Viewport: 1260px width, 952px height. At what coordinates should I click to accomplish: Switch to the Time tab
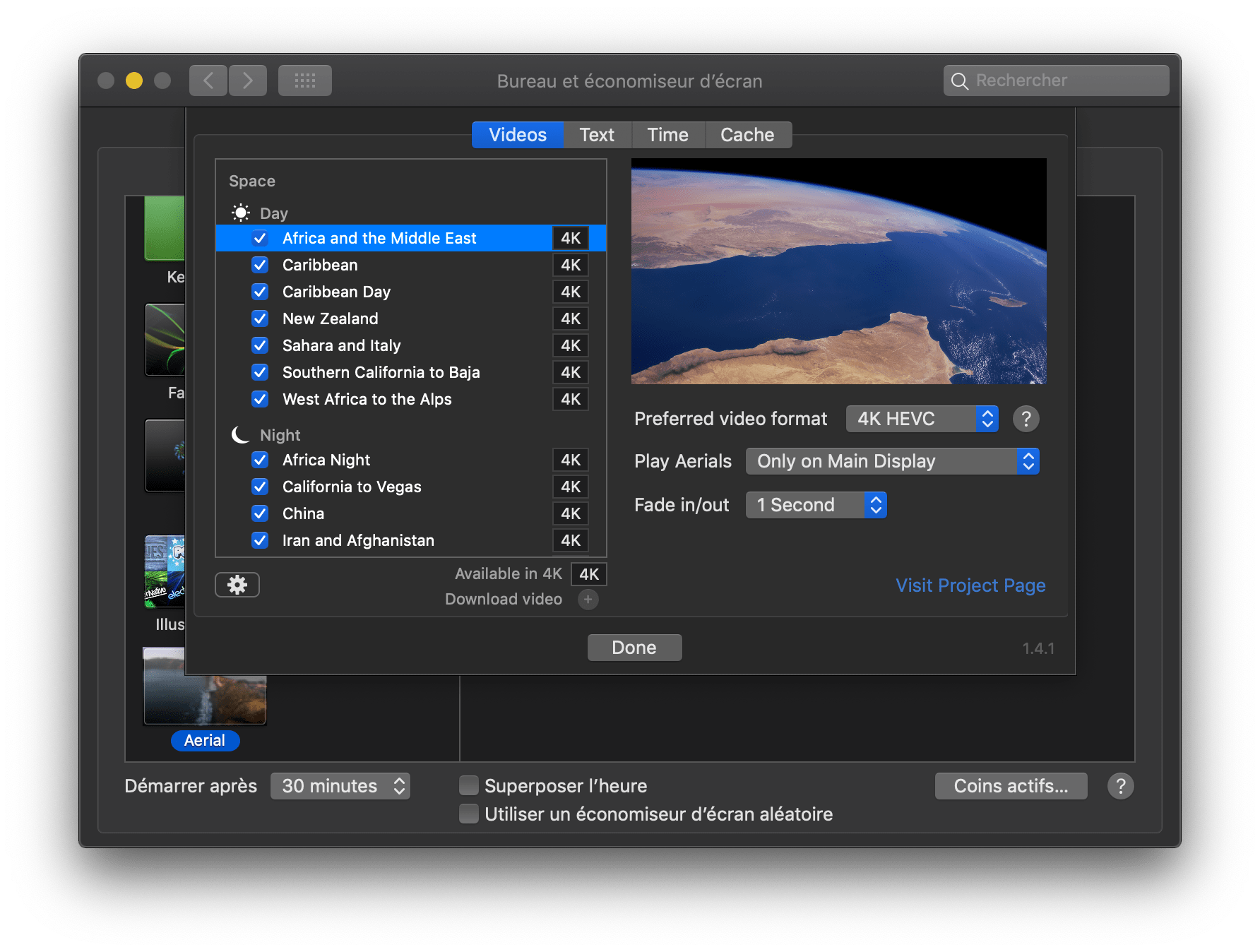(667, 135)
